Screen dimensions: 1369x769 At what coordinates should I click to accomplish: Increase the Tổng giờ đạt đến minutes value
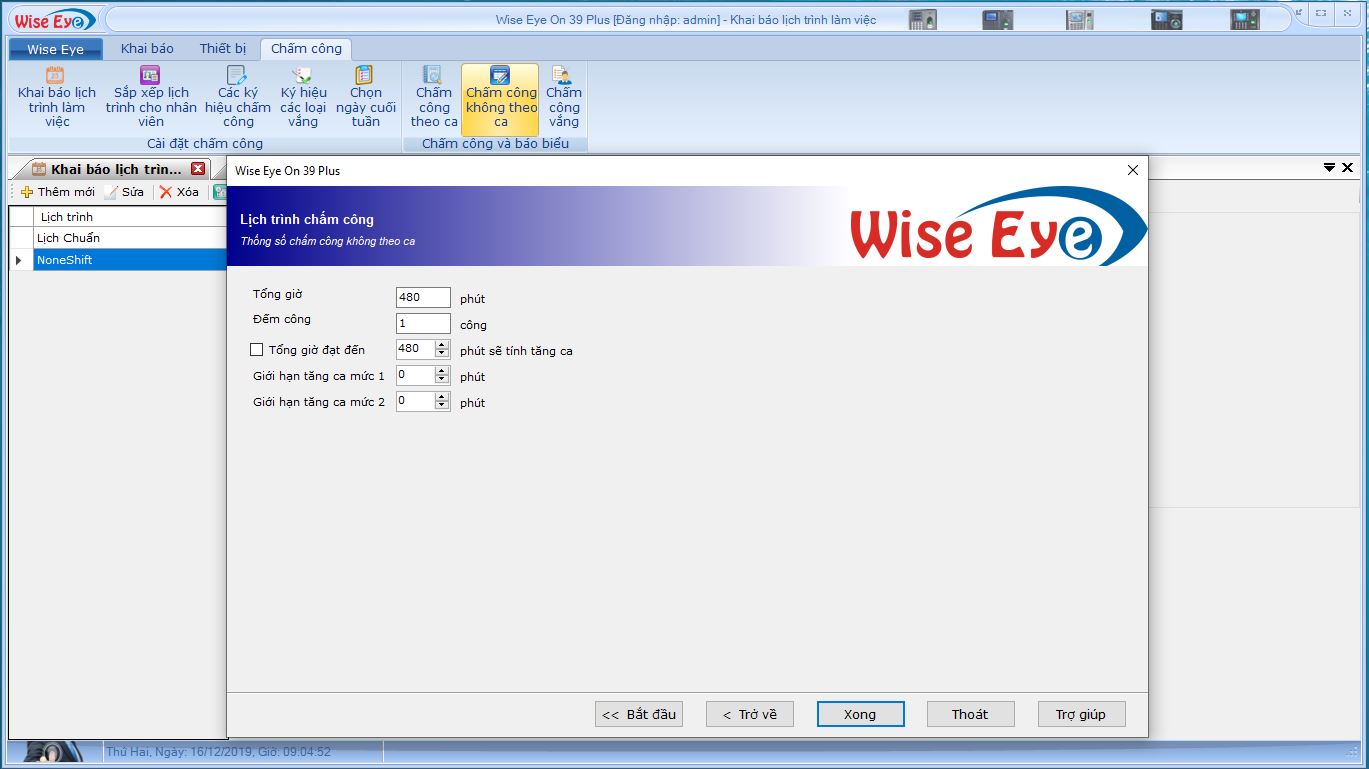pos(442,345)
